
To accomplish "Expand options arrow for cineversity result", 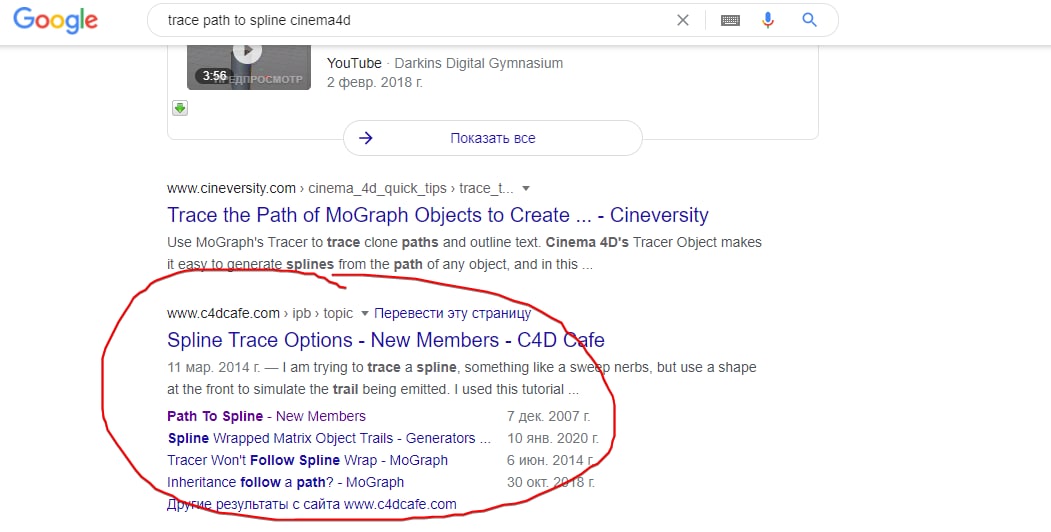I will tap(526, 188).
